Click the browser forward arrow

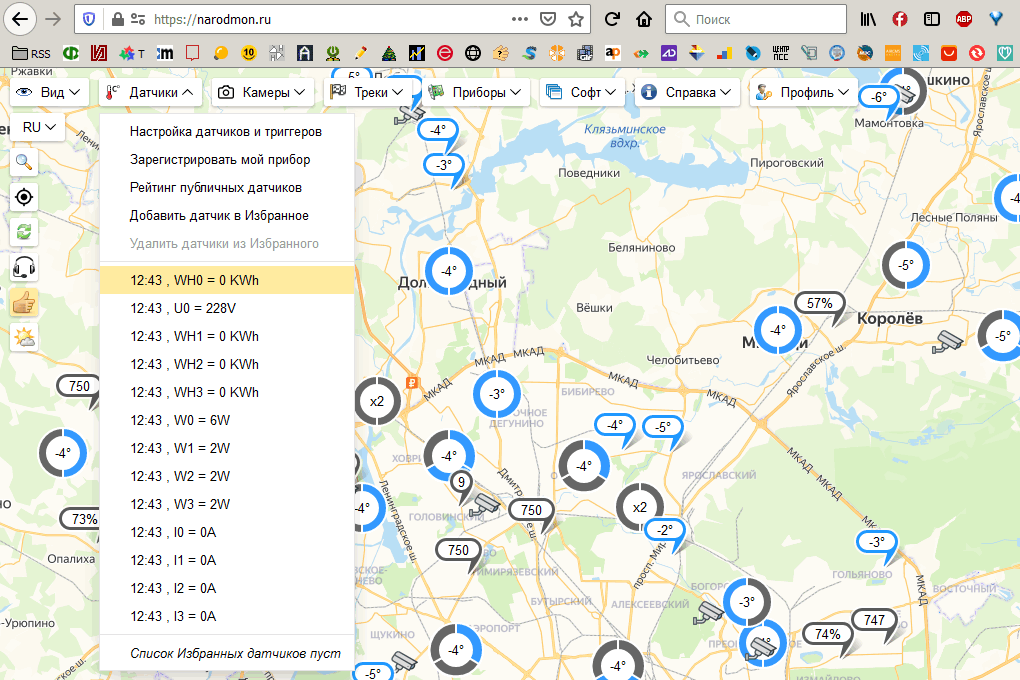pos(53,19)
